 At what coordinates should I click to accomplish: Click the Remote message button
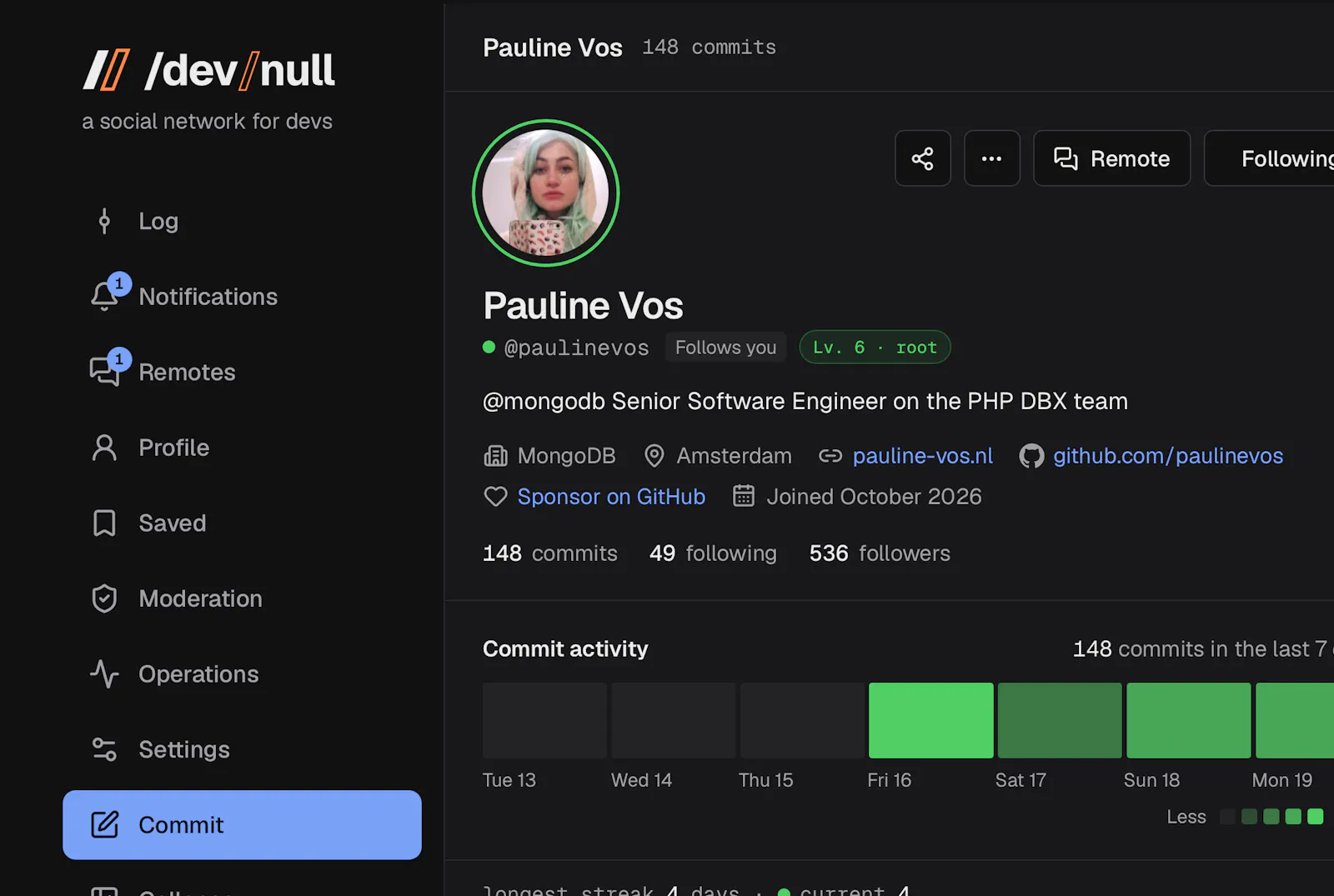click(1112, 158)
